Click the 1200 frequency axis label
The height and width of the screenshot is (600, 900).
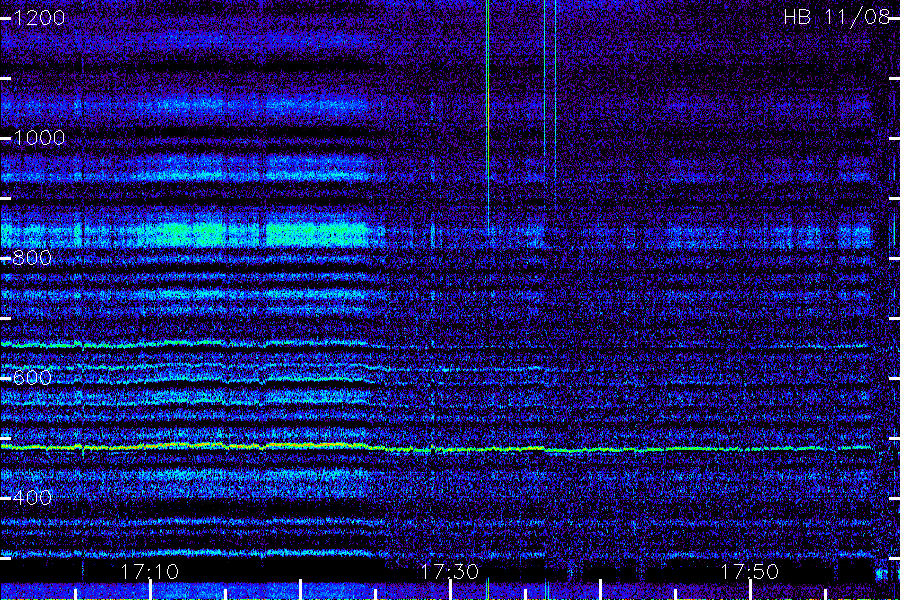38,18
